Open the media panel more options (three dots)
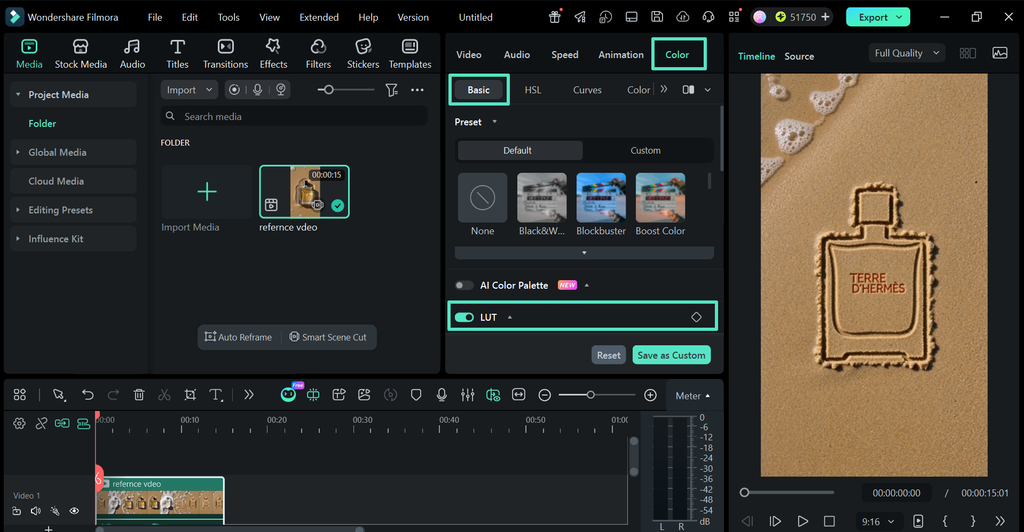This screenshot has height=532, width=1024. click(417, 90)
